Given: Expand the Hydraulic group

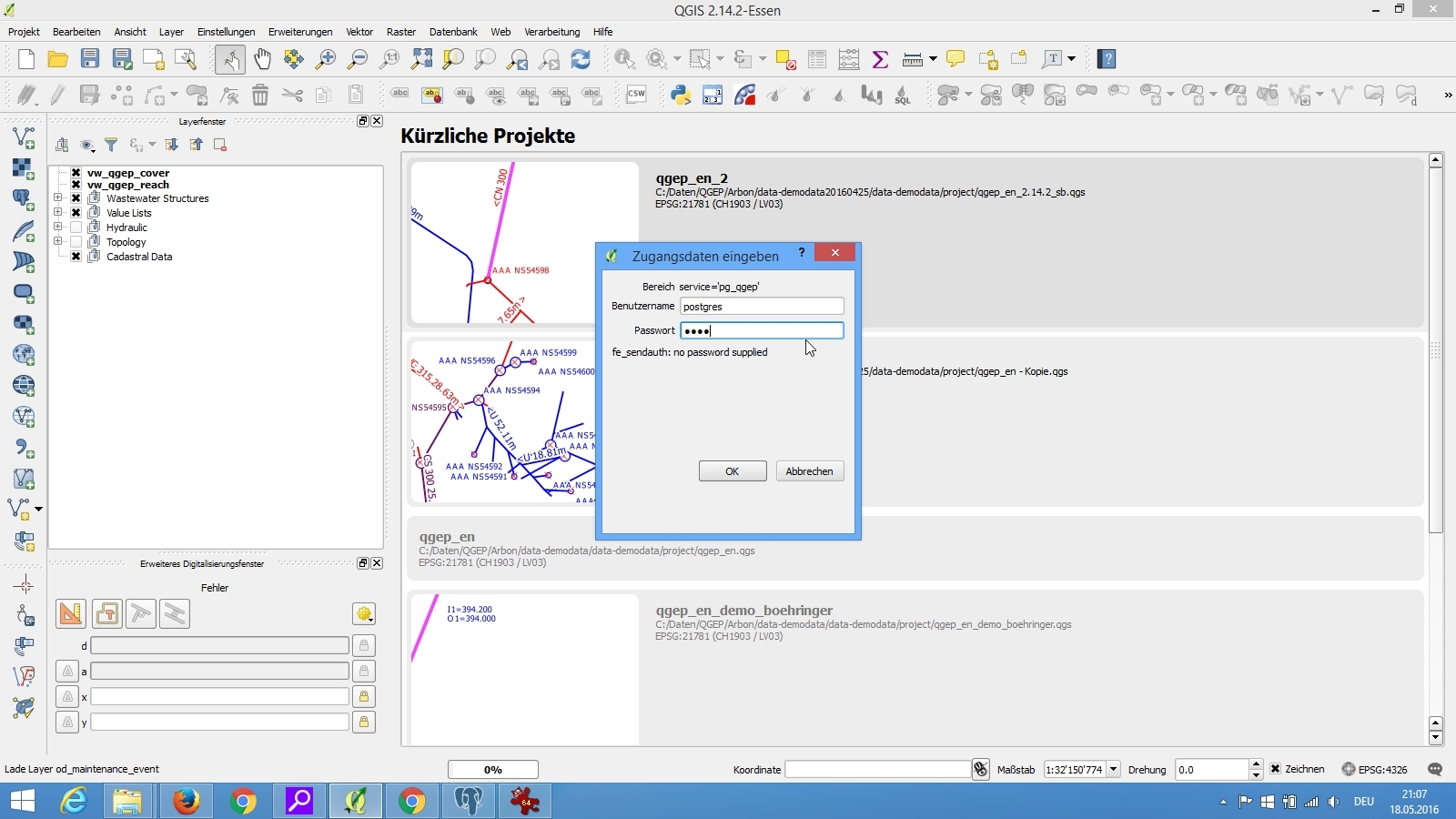Looking at the screenshot, I should click(x=58, y=227).
